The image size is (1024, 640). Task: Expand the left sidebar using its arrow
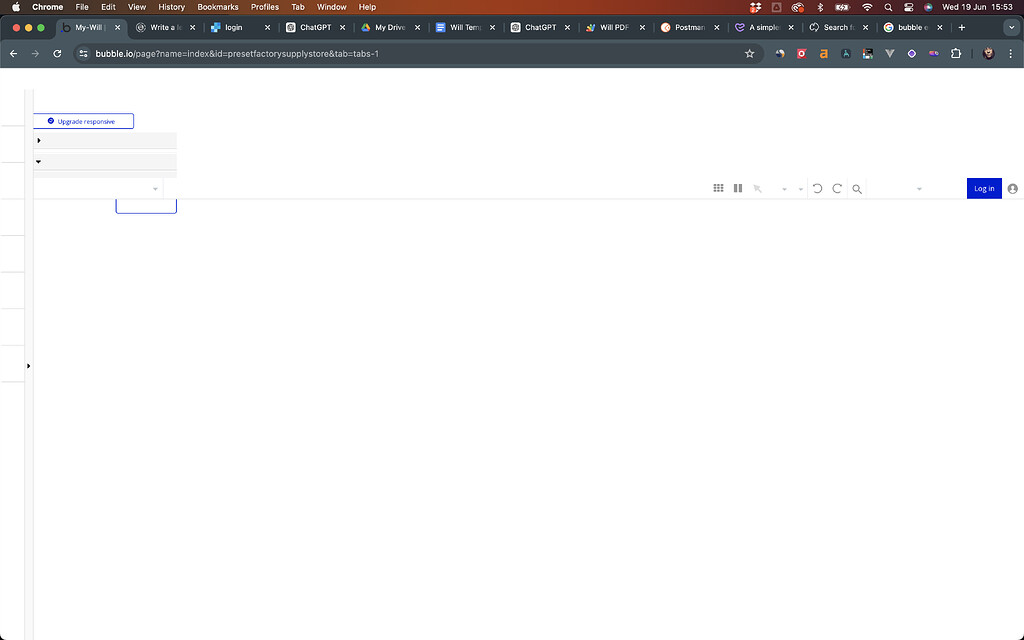[x=28, y=365]
